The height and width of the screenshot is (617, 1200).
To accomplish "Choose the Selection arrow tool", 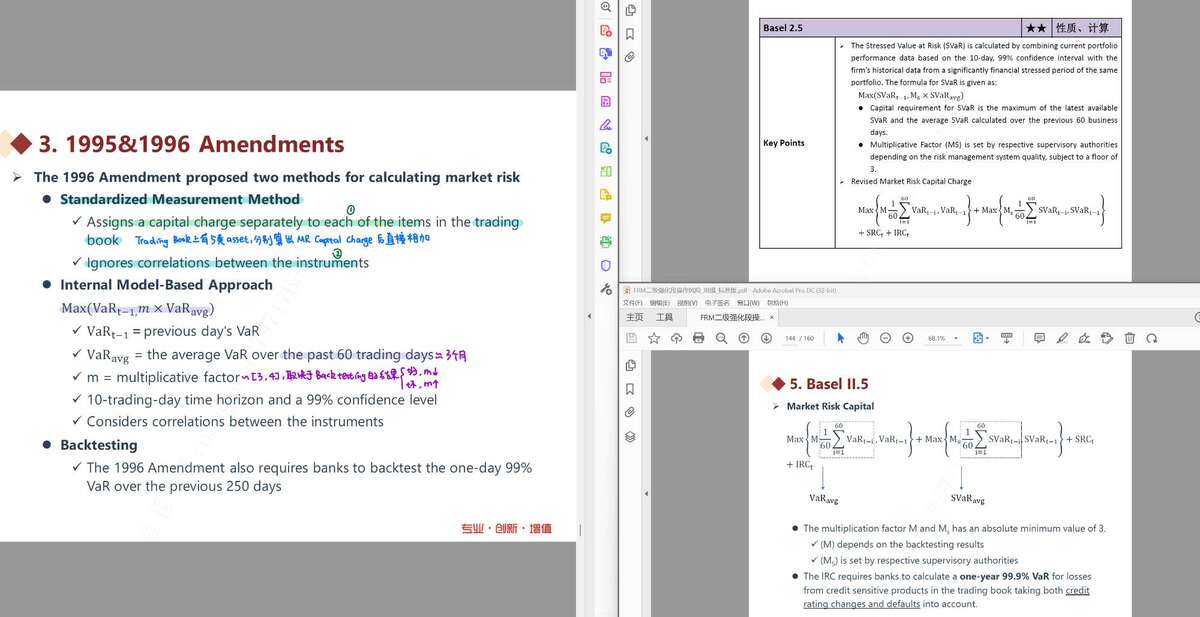I will tap(840, 338).
